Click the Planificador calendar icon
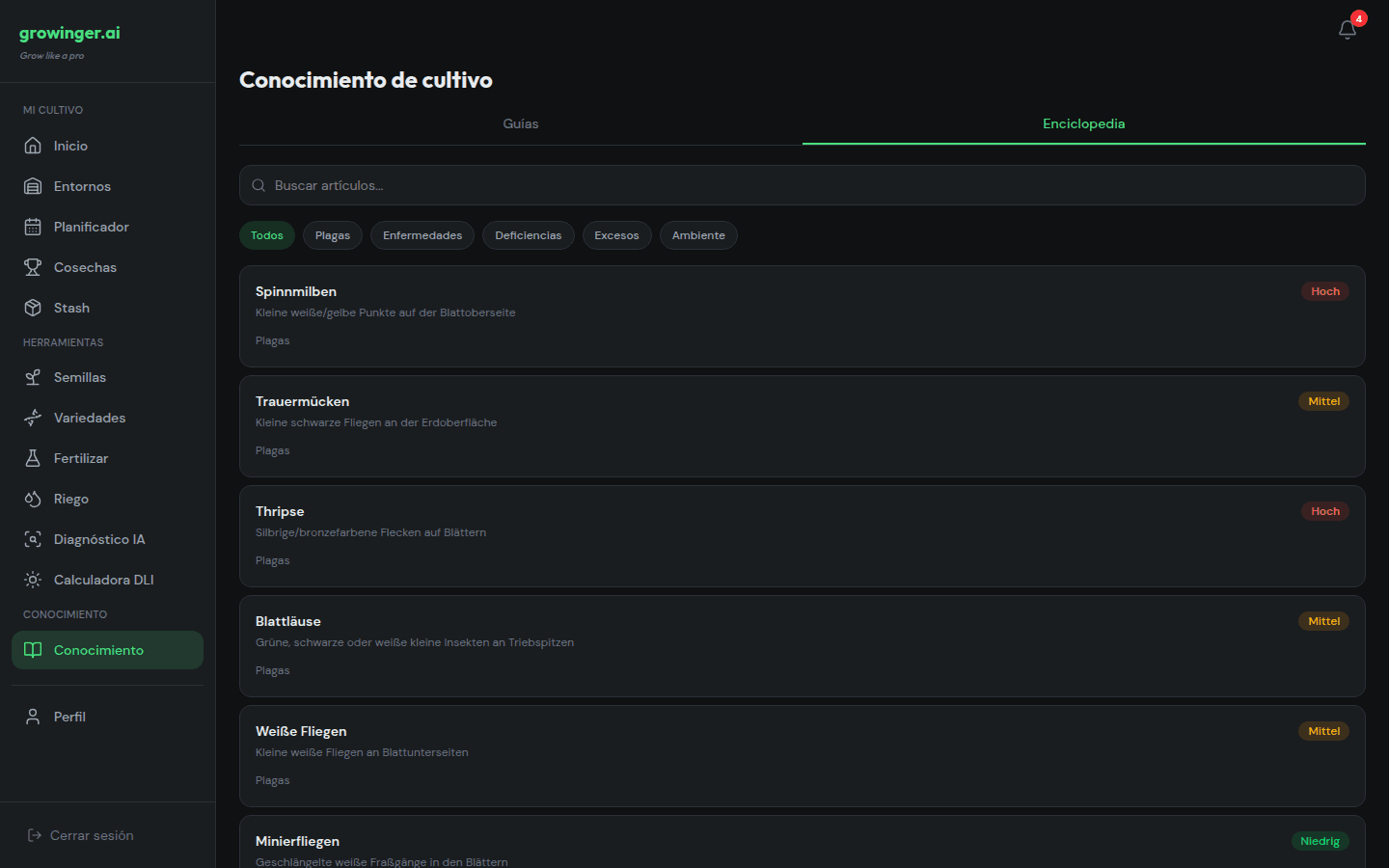The height and width of the screenshot is (868, 1389). [x=33, y=227]
